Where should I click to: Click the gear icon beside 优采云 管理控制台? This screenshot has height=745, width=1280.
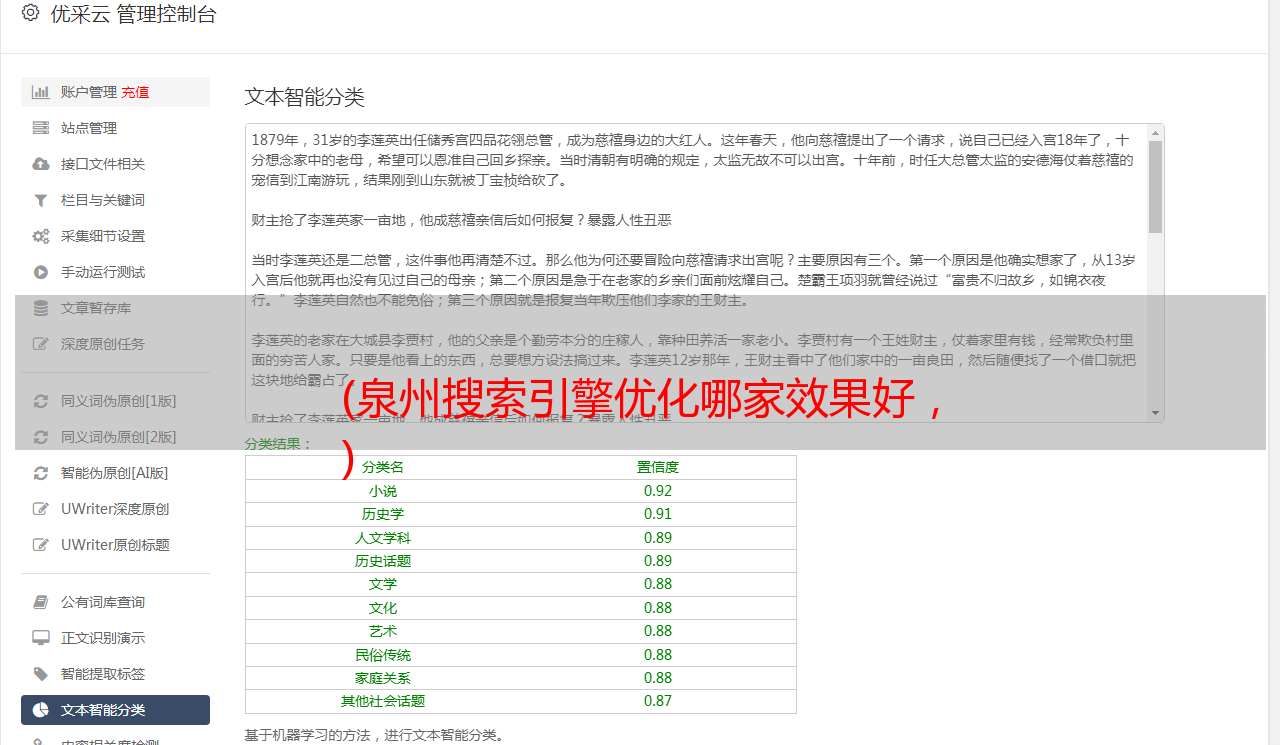tap(30, 13)
